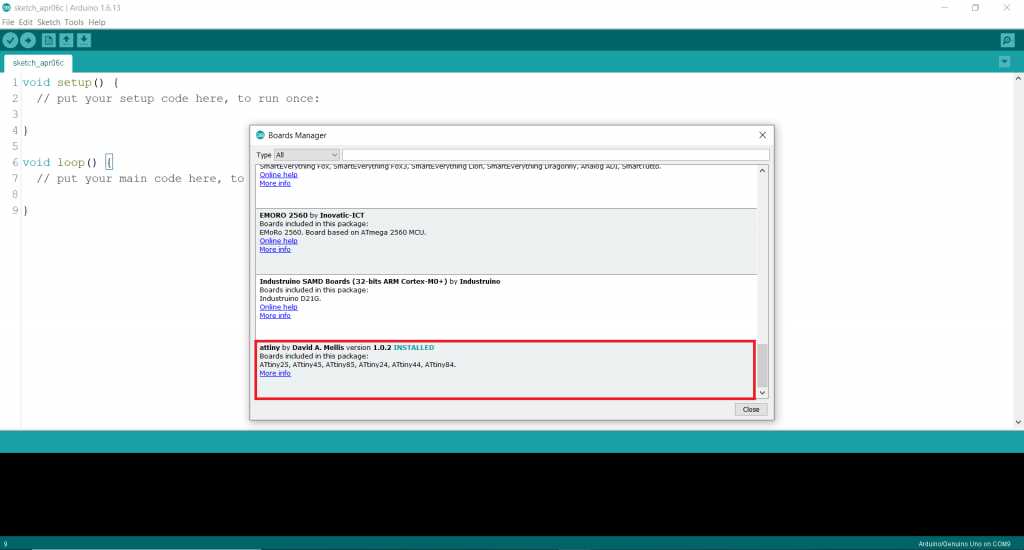1024x550 pixels.
Task: Open the Tools menu
Action: (x=74, y=22)
